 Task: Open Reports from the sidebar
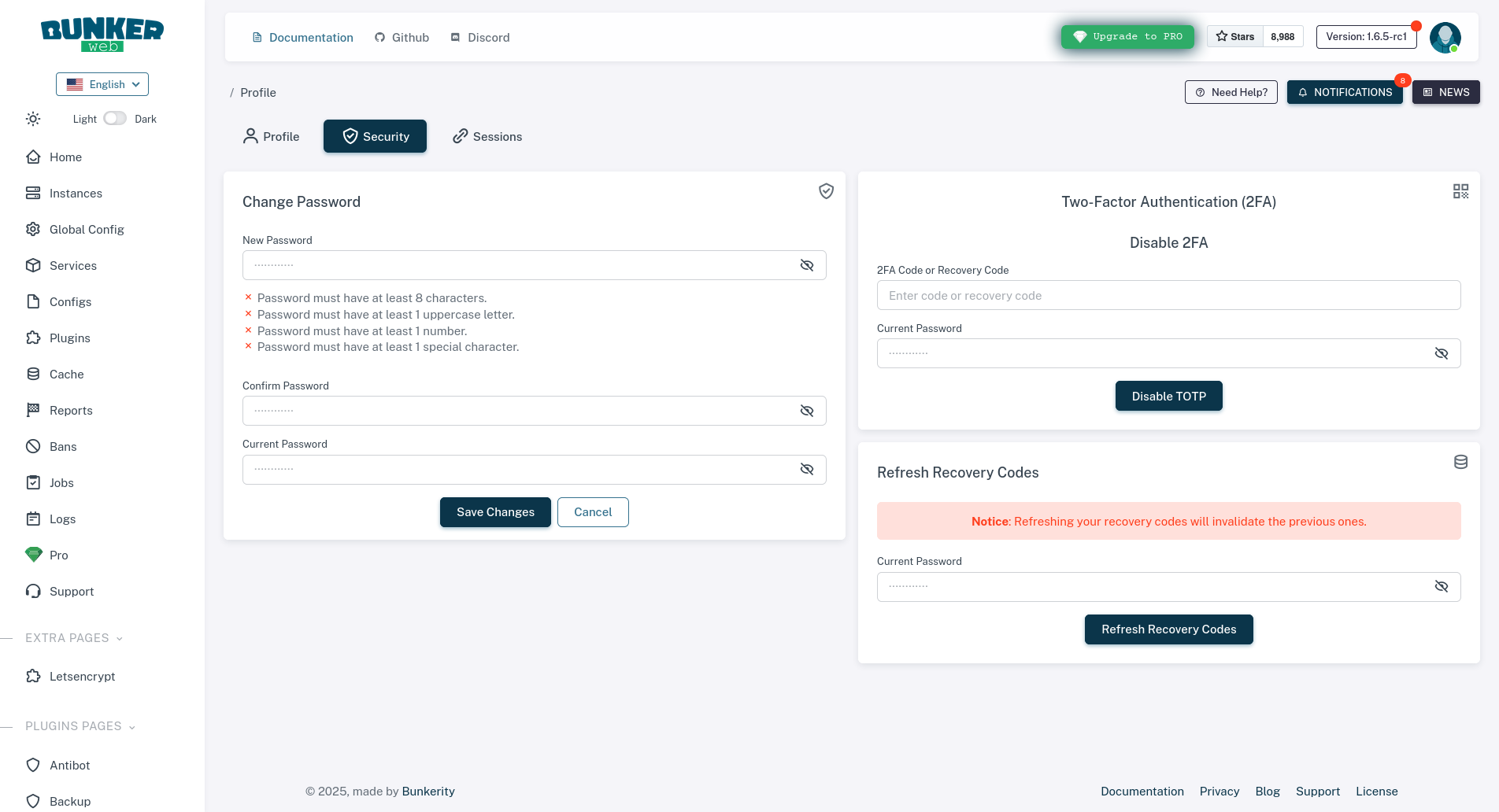[x=71, y=411]
